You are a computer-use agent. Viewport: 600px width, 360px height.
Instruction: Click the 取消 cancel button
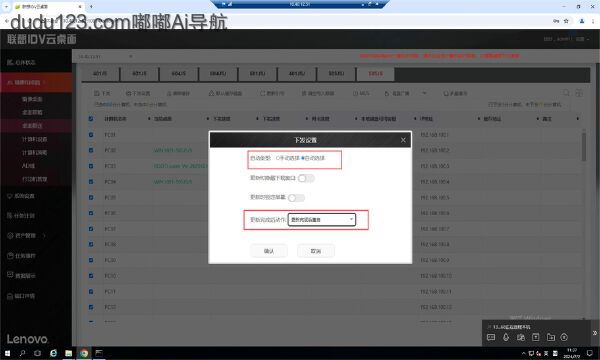click(316, 251)
